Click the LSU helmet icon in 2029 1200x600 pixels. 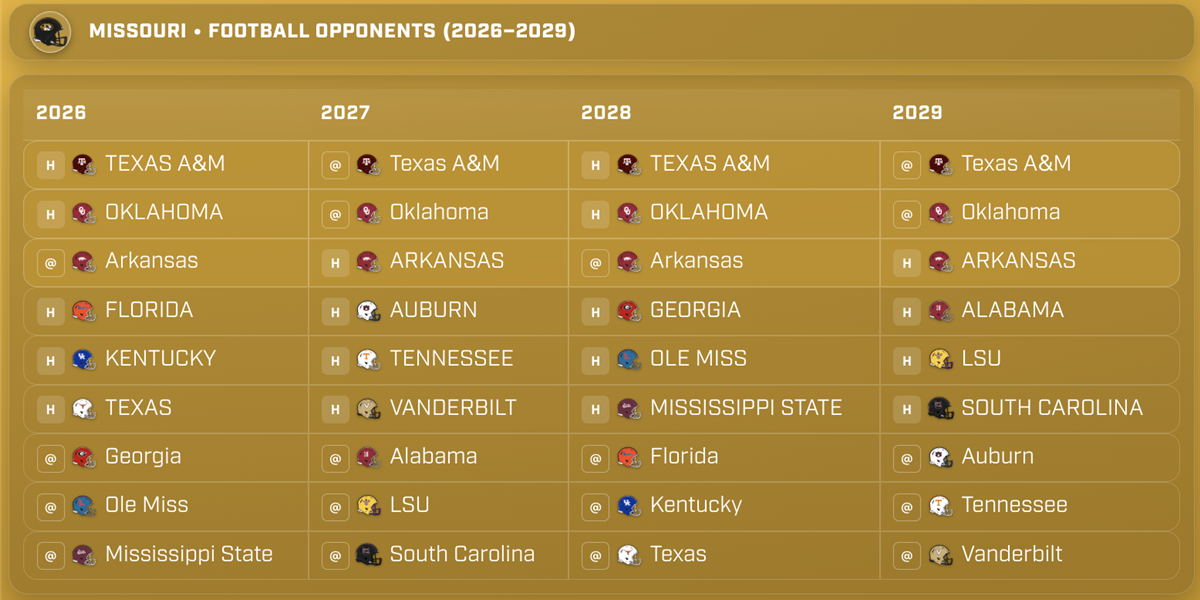point(940,360)
